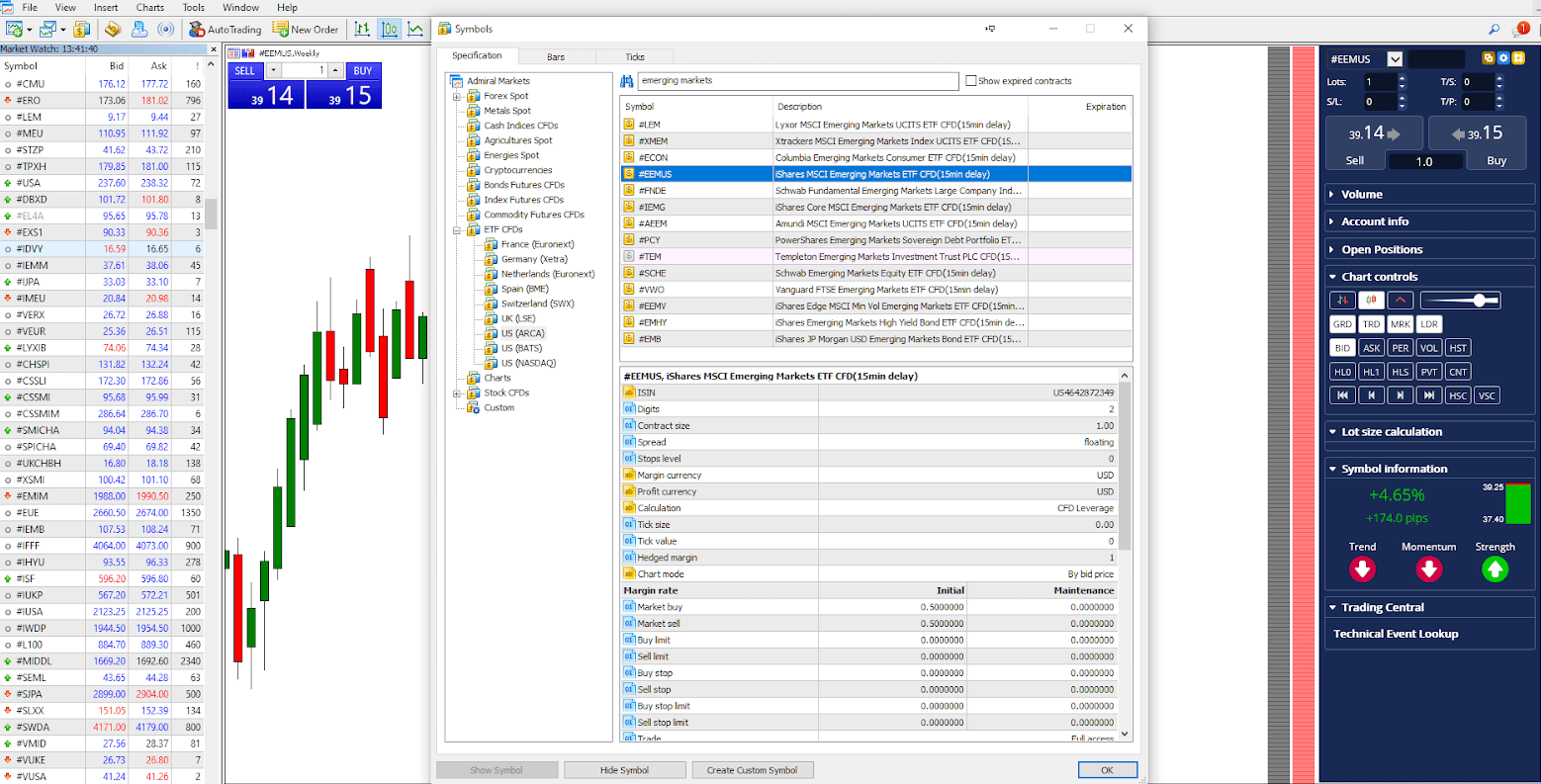
Task: Switch to the Ticks tab
Action: click(635, 56)
